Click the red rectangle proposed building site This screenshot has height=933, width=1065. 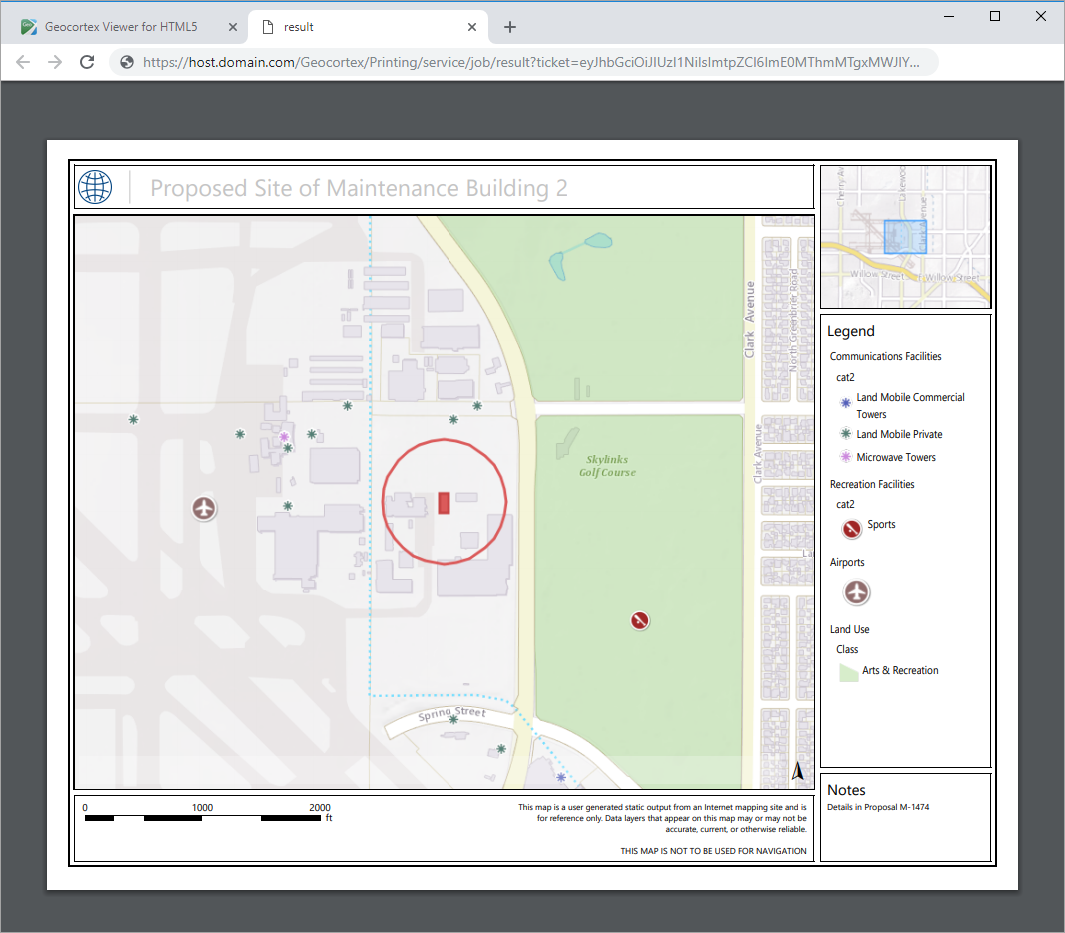444,503
